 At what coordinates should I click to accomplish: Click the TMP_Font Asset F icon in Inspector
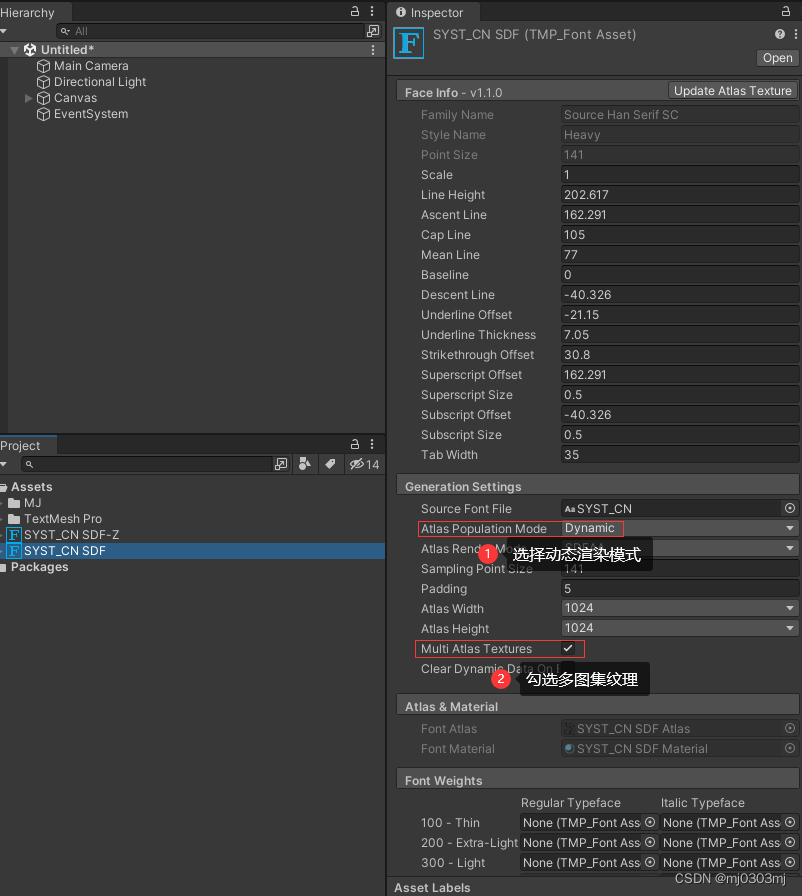[408, 43]
